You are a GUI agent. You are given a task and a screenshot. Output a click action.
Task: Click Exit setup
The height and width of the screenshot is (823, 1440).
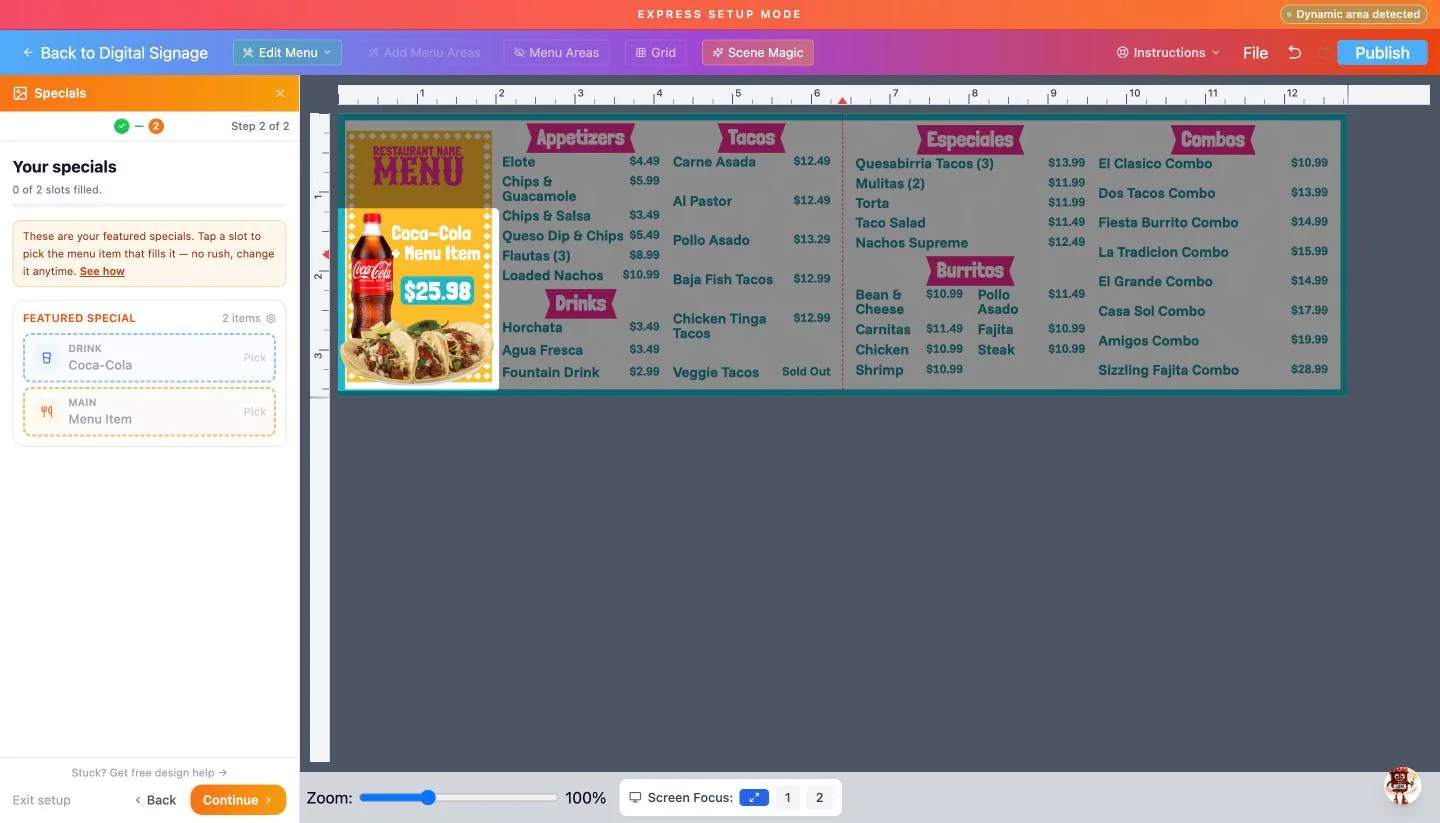41,800
